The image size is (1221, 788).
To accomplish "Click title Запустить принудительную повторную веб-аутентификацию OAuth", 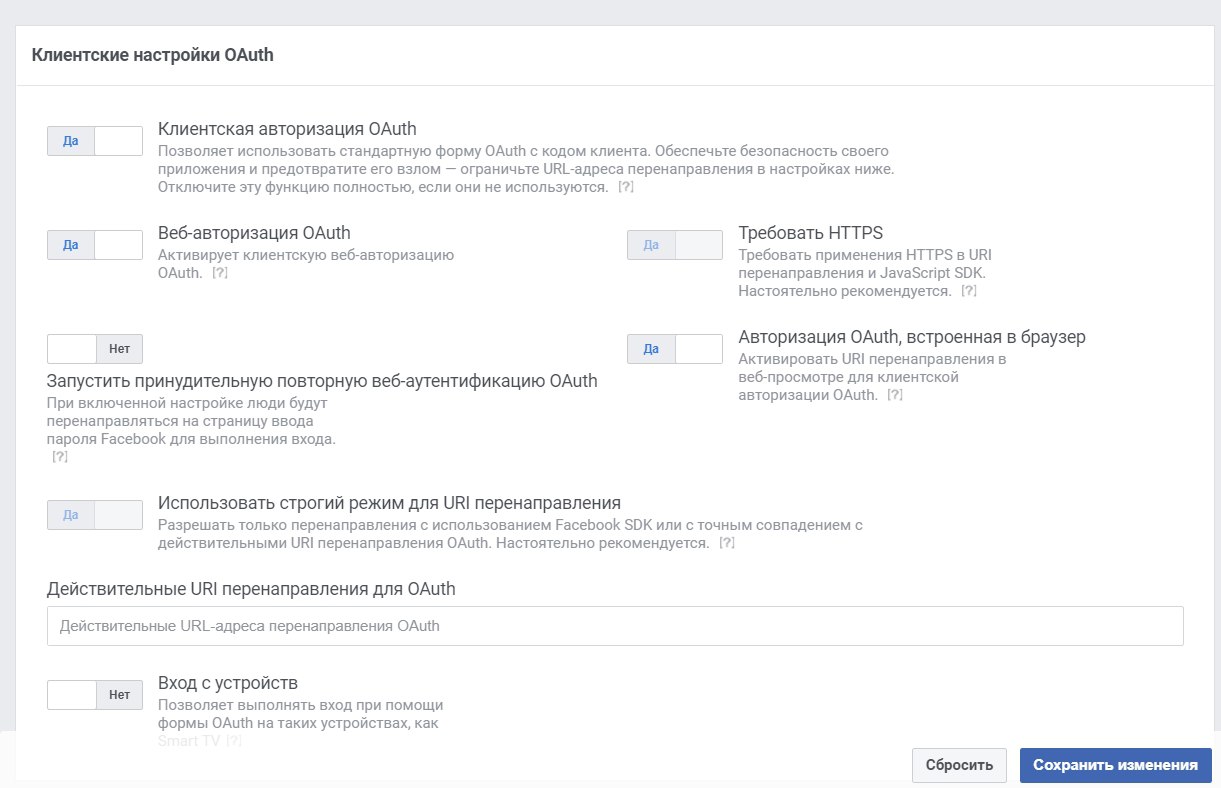I will click(x=322, y=381).
